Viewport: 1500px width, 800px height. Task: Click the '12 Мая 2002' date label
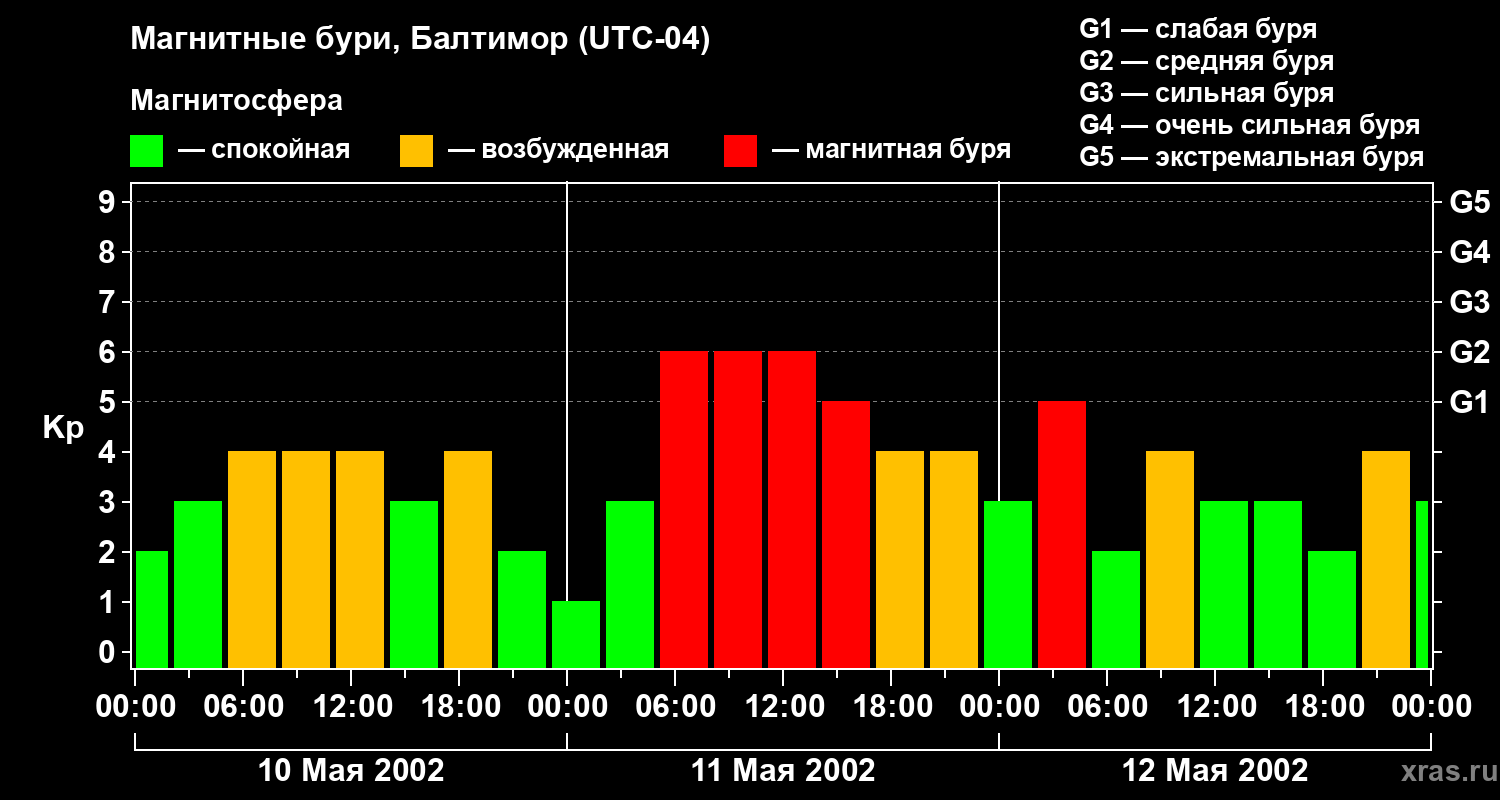(x=1215, y=770)
